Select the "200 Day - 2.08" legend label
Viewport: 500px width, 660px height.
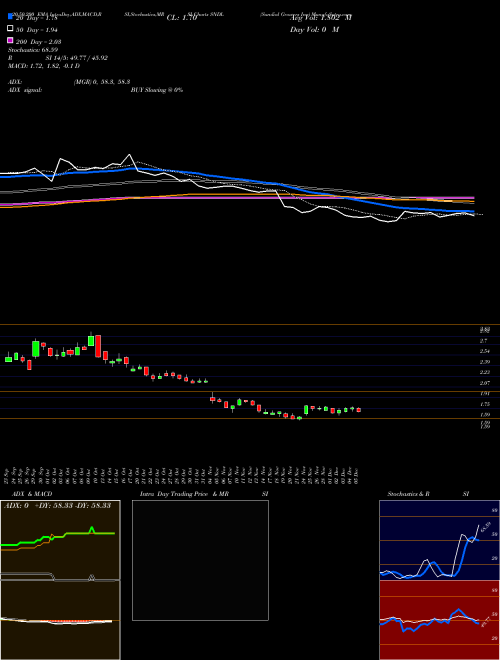tap(38, 41)
